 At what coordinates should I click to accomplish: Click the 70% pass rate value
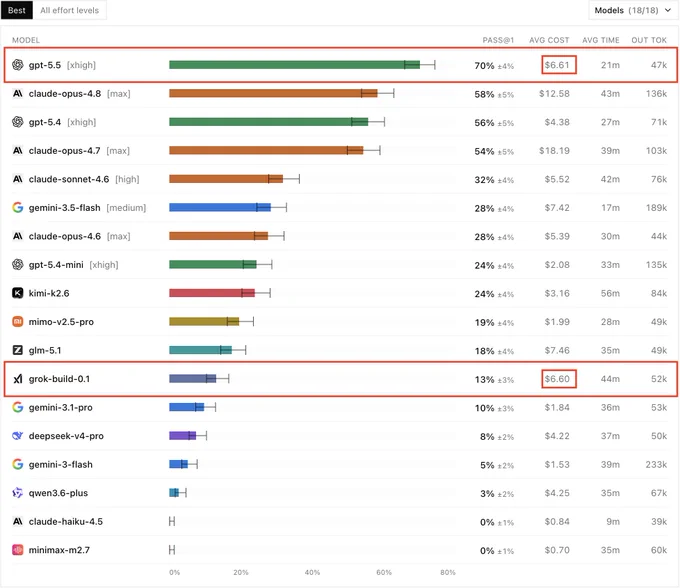pyautogui.click(x=484, y=65)
